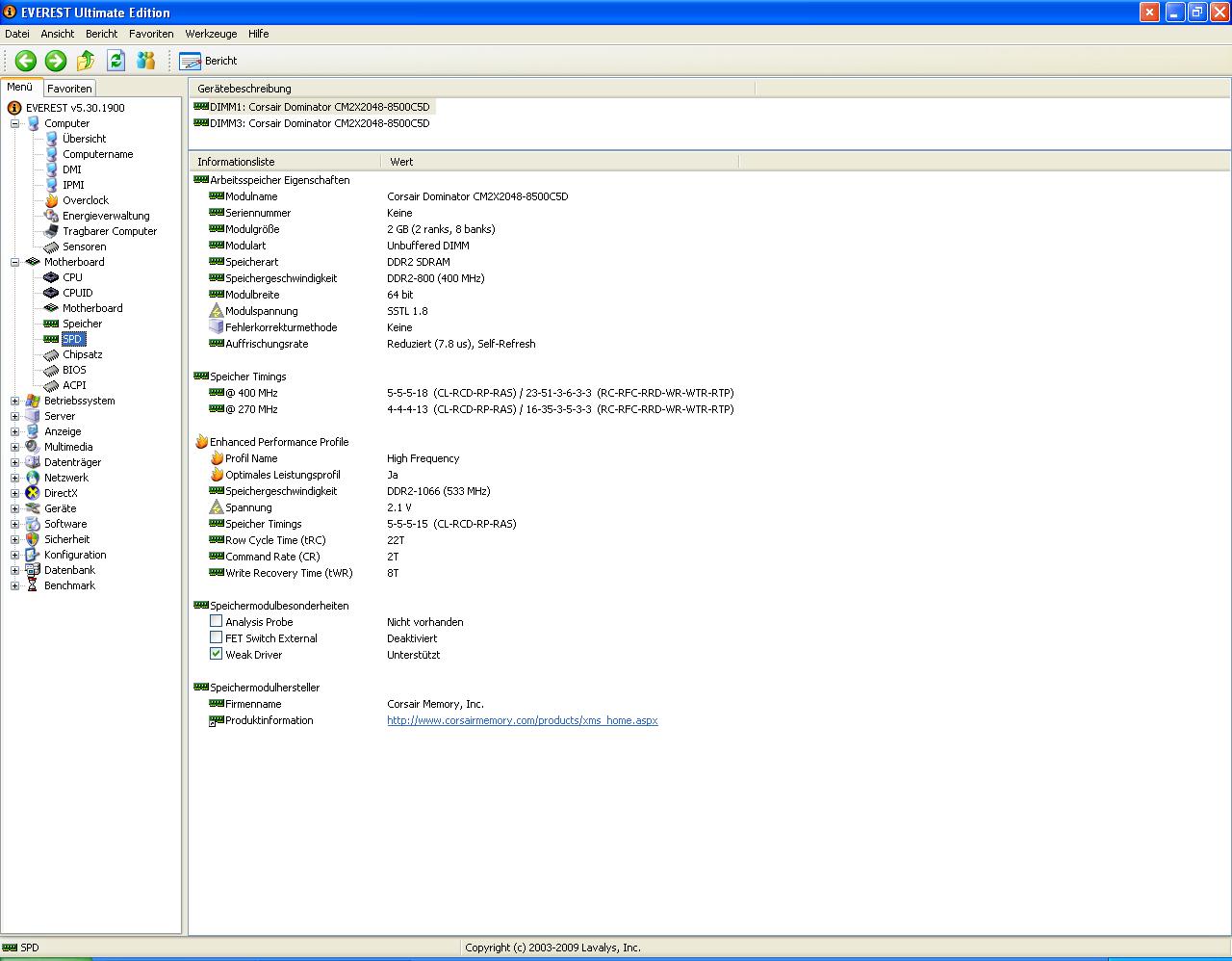Click the BIOS icon in the tree
This screenshot has width=1232, height=961.
point(52,370)
